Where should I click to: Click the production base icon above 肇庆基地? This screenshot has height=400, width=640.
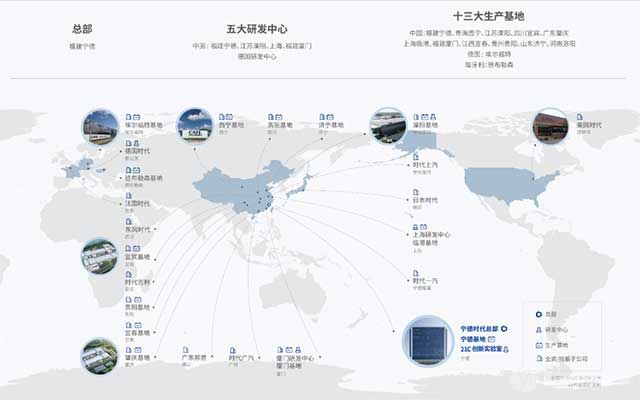click(138, 350)
